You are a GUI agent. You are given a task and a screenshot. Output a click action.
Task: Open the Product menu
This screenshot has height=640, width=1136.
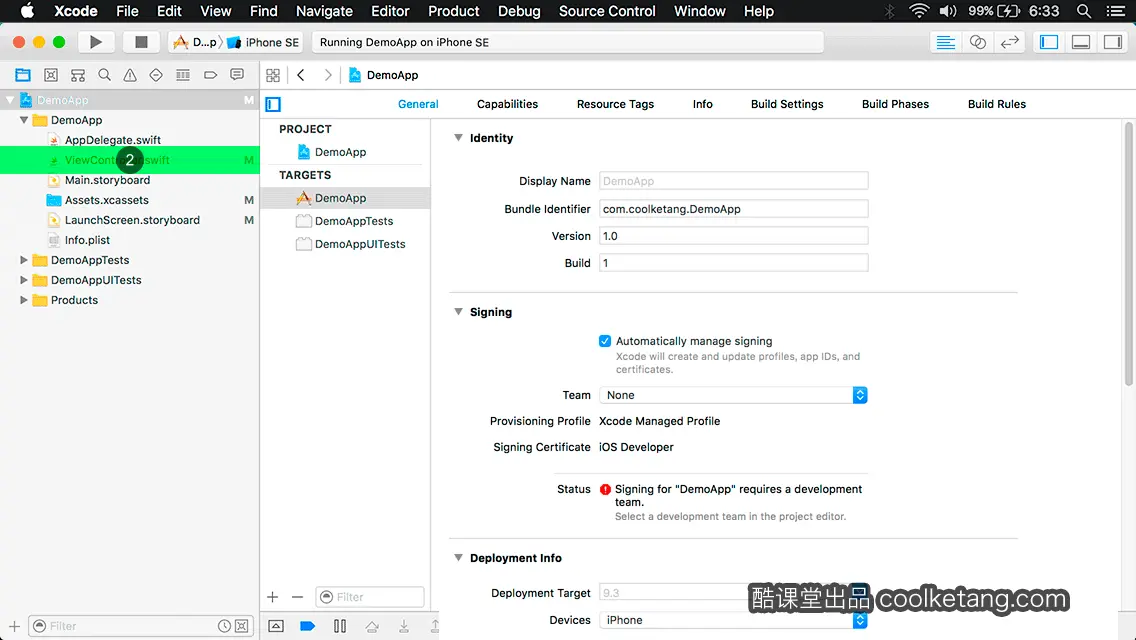(x=454, y=11)
